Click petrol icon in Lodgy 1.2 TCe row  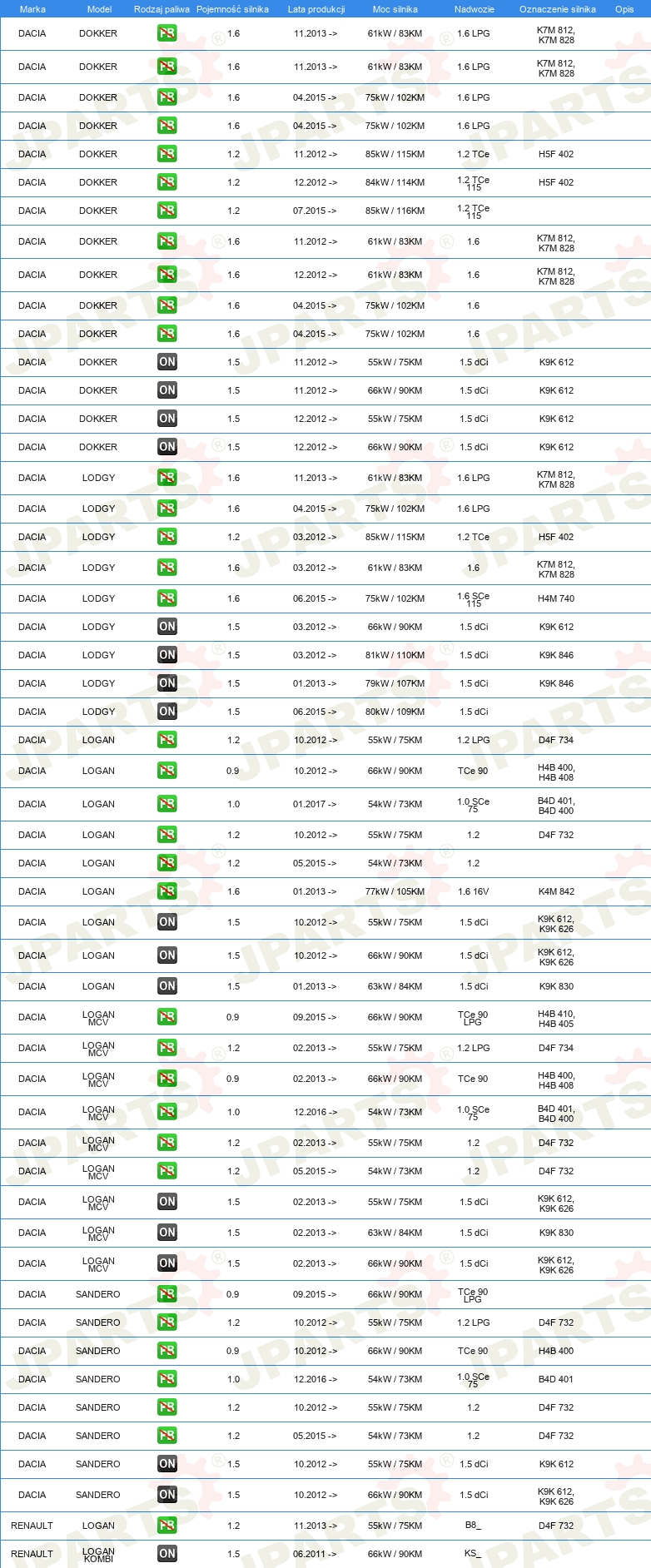tap(167, 537)
